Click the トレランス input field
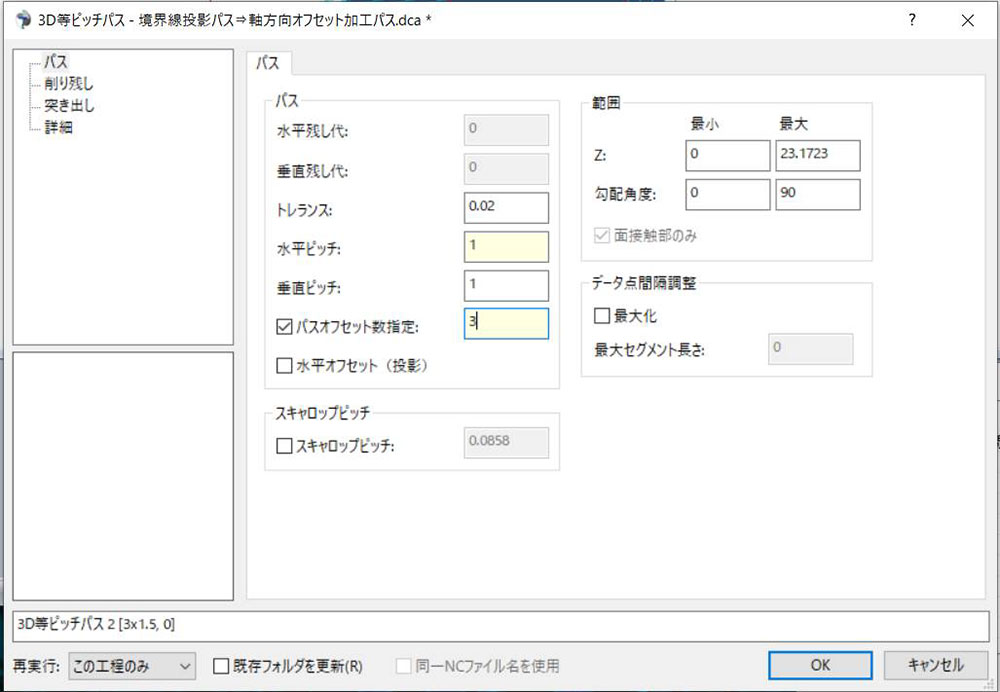The image size is (1000, 692). 506,207
